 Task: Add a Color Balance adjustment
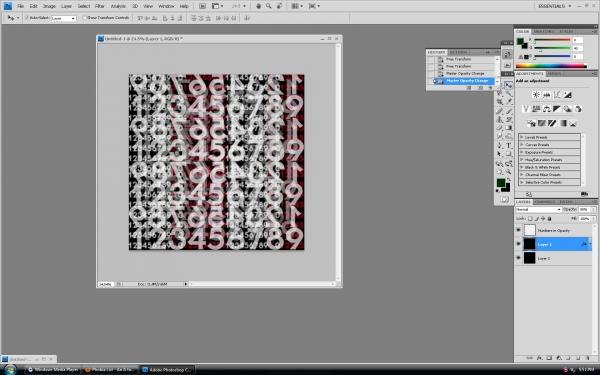point(547,109)
